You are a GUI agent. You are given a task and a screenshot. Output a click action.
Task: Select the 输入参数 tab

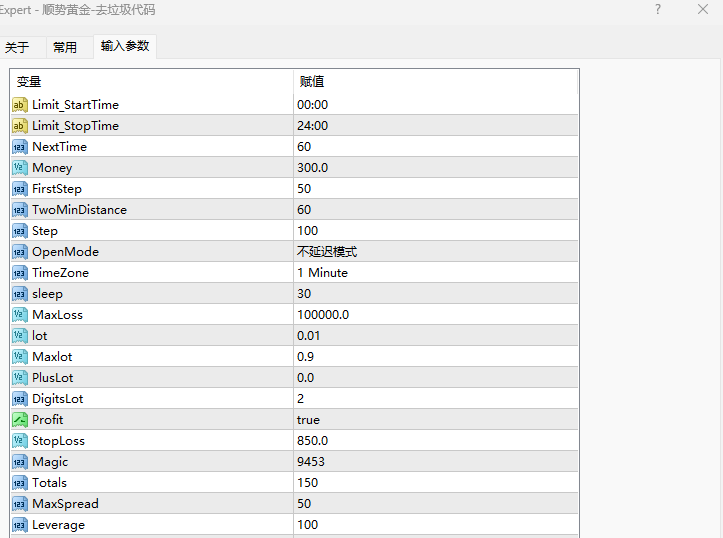pyautogui.click(x=125, y=46)
